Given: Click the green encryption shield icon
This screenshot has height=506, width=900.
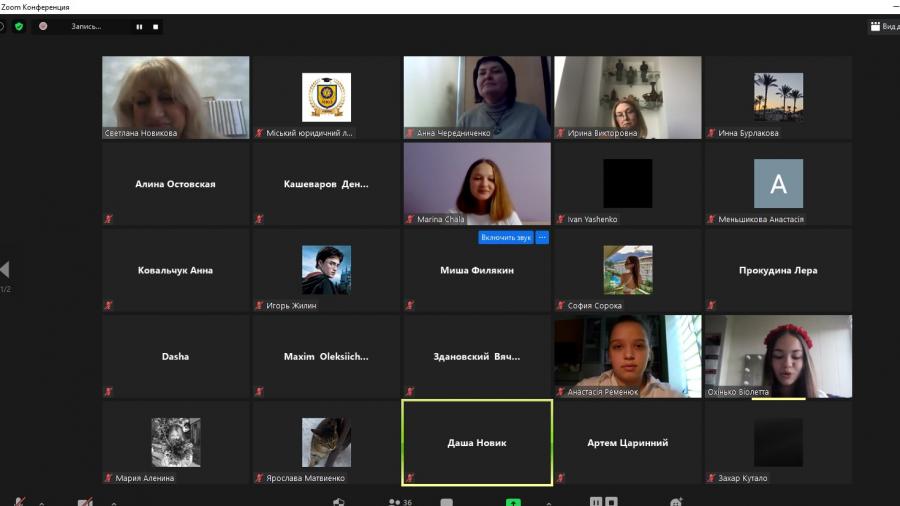Looking at the screenshot, I should [18, 27].
